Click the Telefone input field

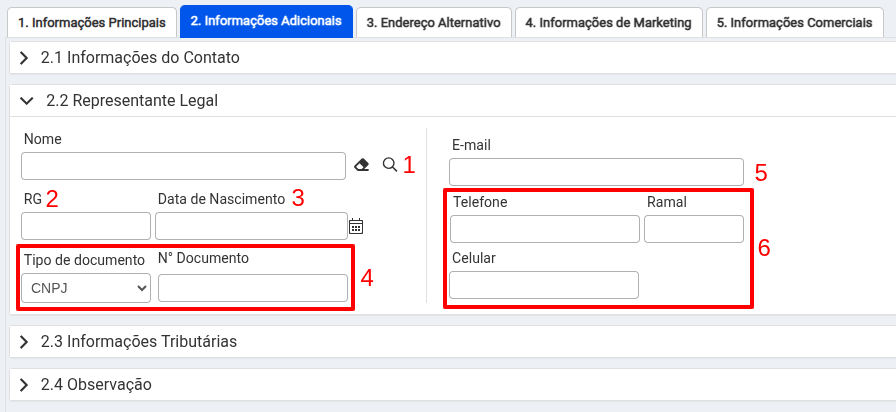click(x=545, y=229)
